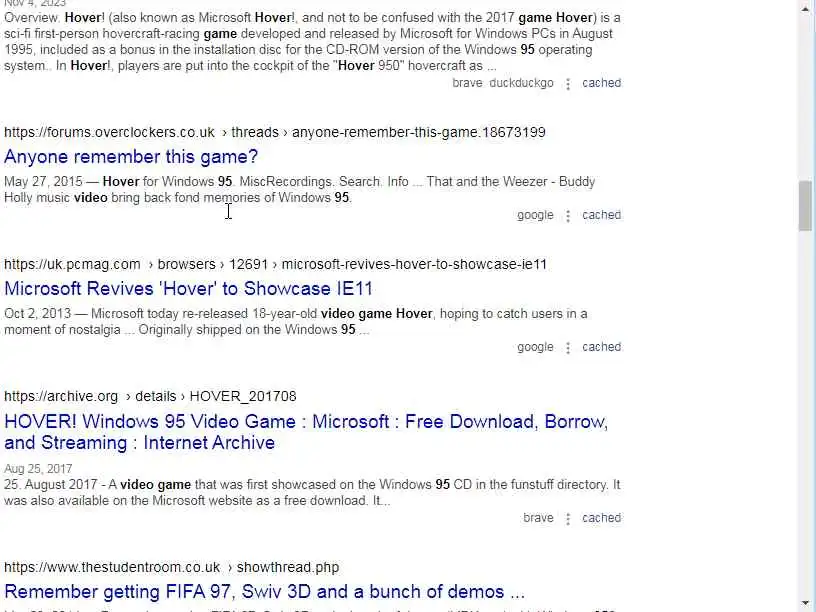
Task: Click the 'May 27, 2015' snippet date
Action: [x=43, y=182]
